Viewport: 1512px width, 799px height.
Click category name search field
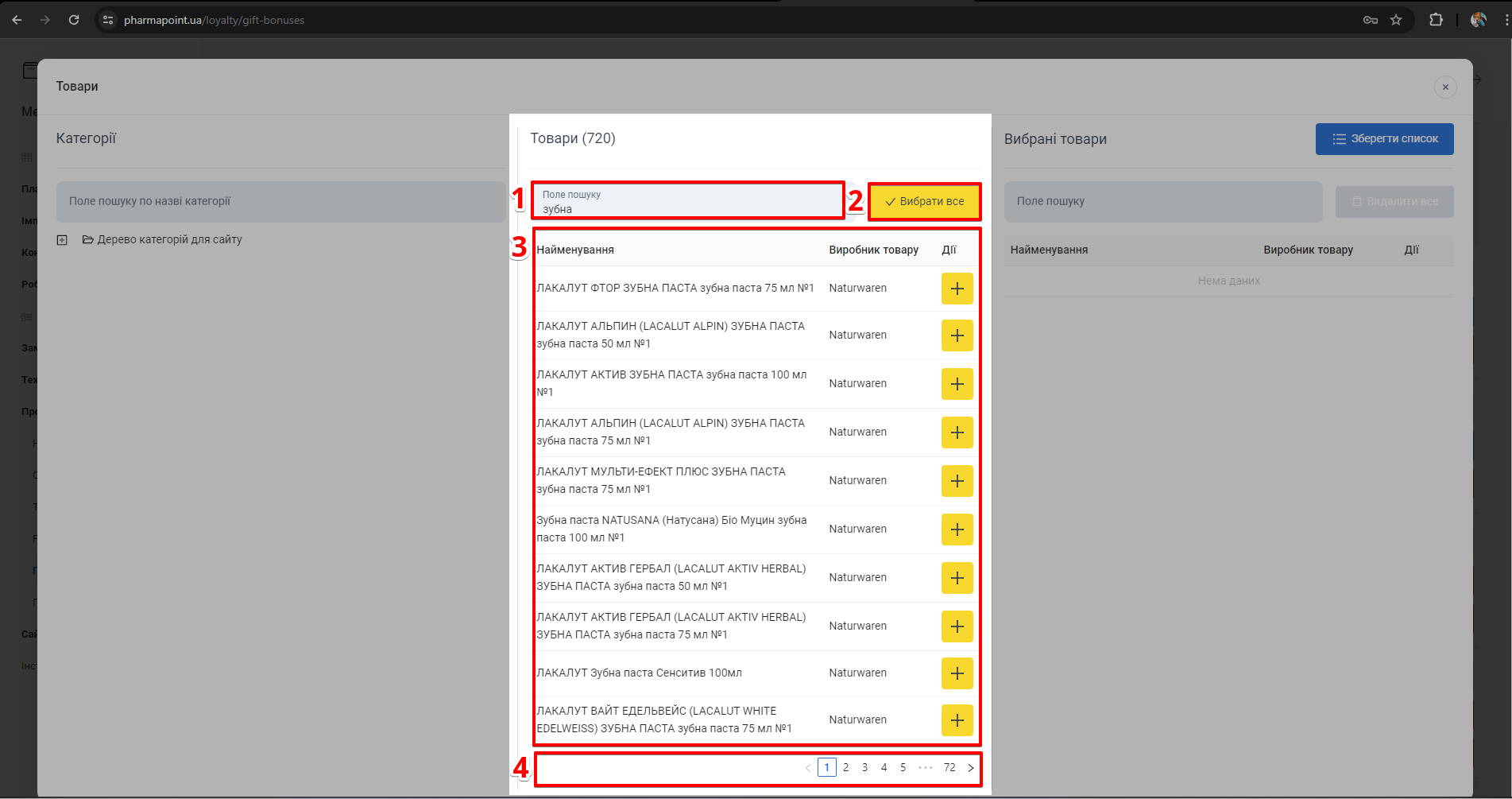tap(280, 202)
